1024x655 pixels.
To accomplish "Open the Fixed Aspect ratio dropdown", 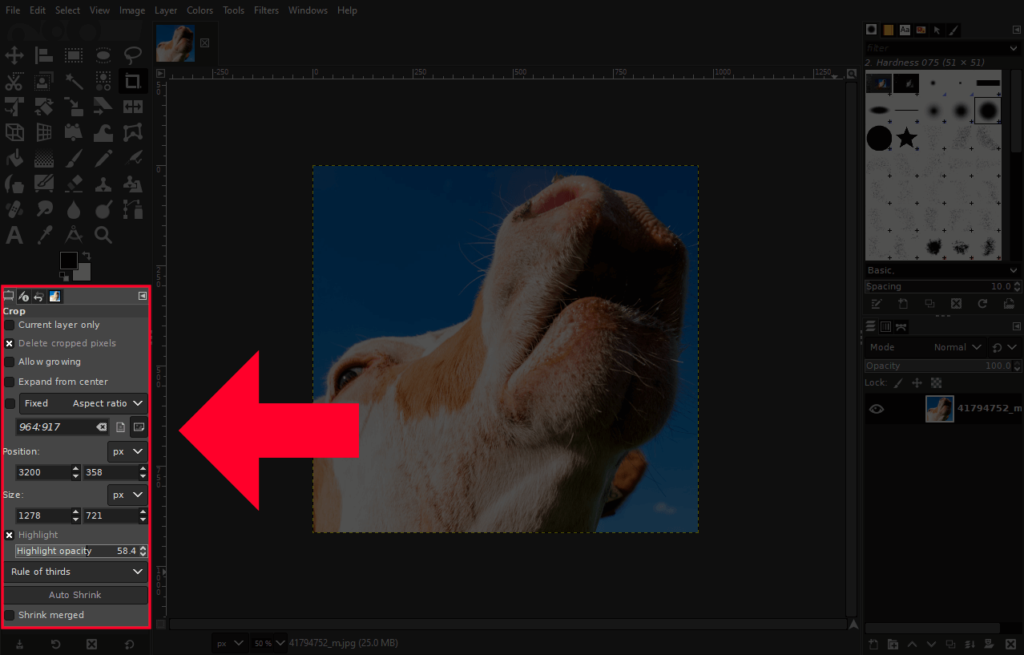I will point(83,403).
